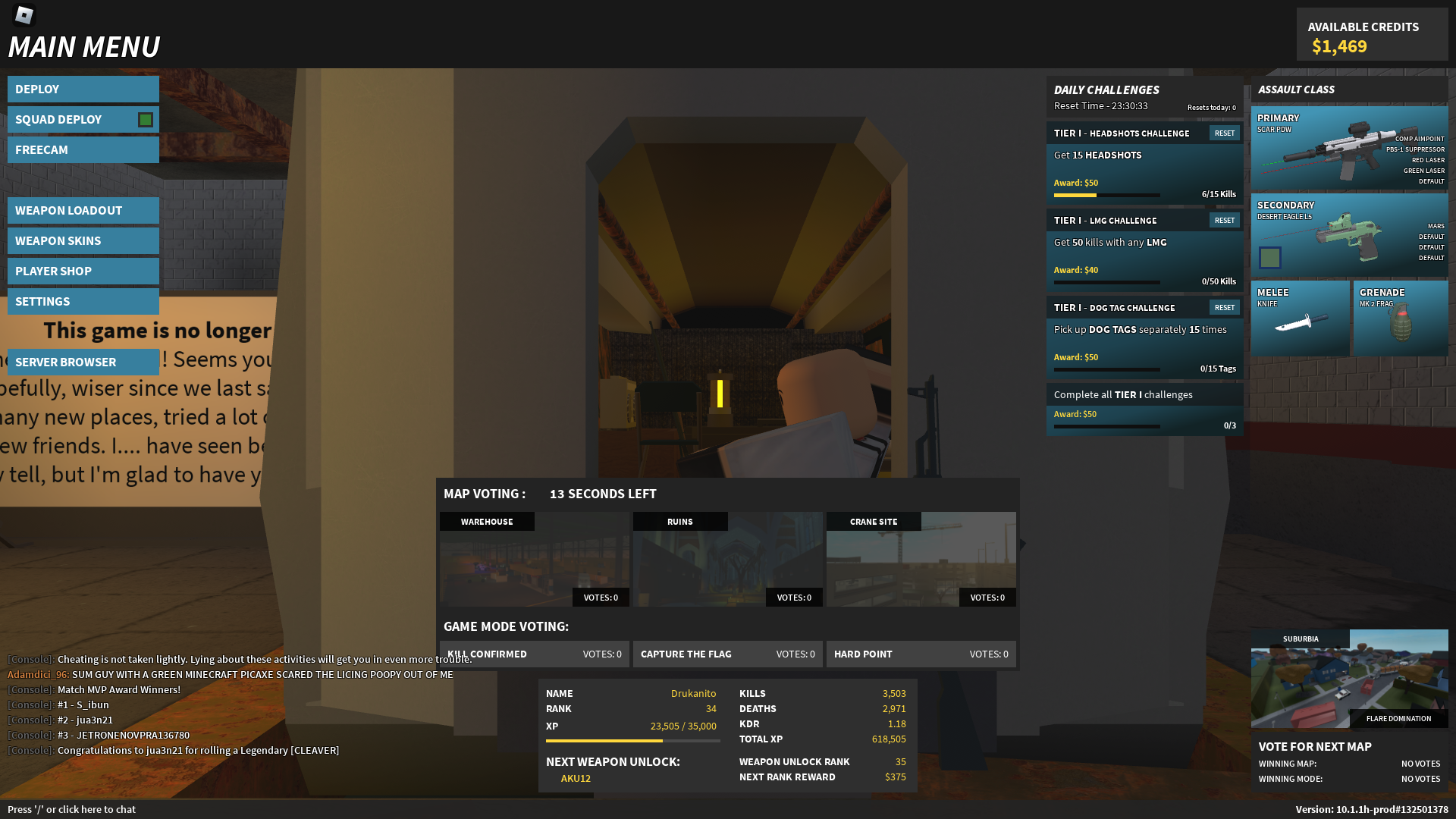This screenshot has width=1456, height=819.
Task: Click the MK 2 frag grenade icon
Action: coord(1400,323)
